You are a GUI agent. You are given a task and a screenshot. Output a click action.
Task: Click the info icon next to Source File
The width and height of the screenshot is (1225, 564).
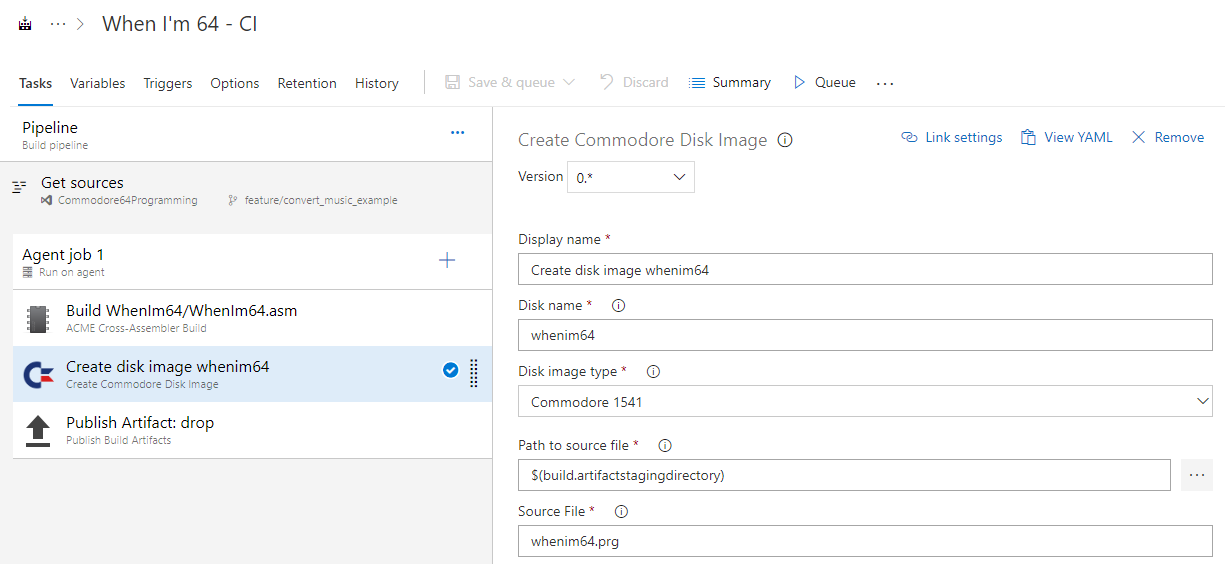tap(621, 512)
